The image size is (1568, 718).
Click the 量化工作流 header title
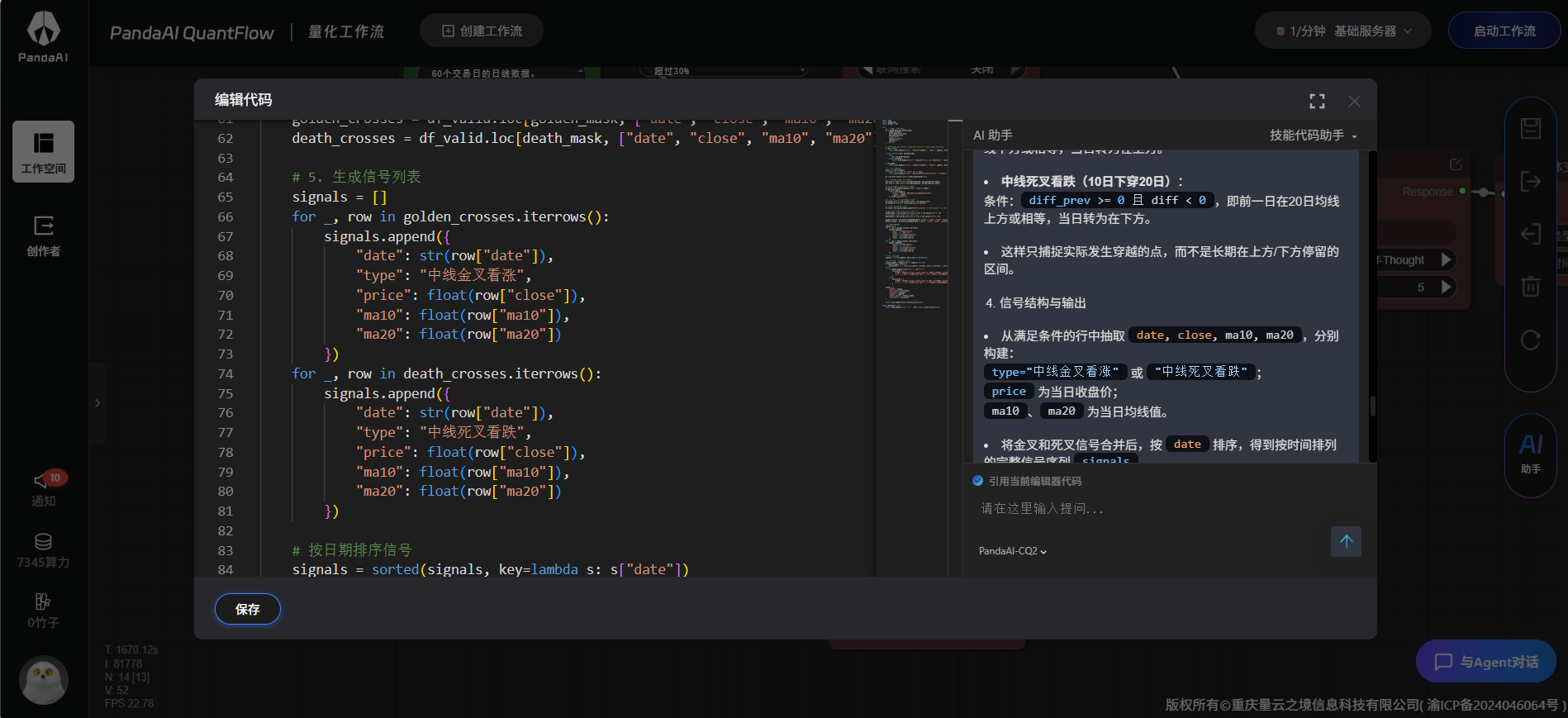click(346, 31)
